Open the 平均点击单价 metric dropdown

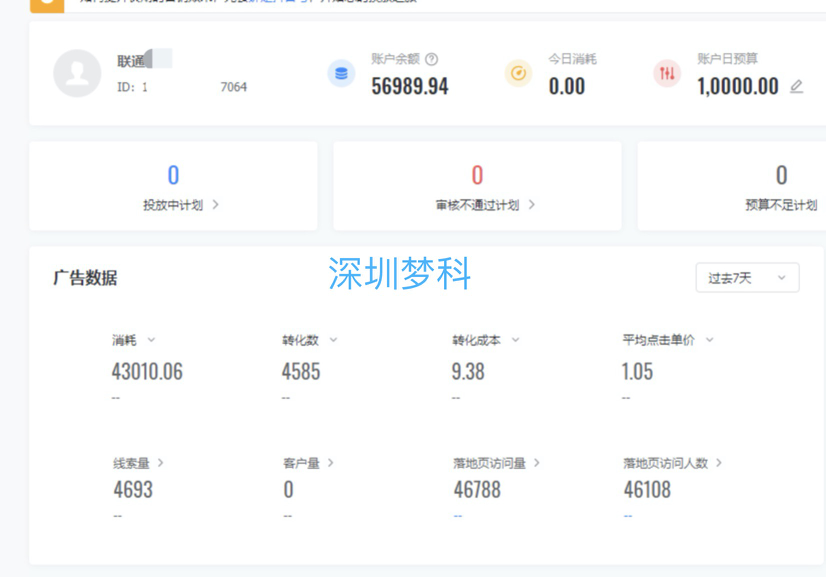click(x=708, y=340)
